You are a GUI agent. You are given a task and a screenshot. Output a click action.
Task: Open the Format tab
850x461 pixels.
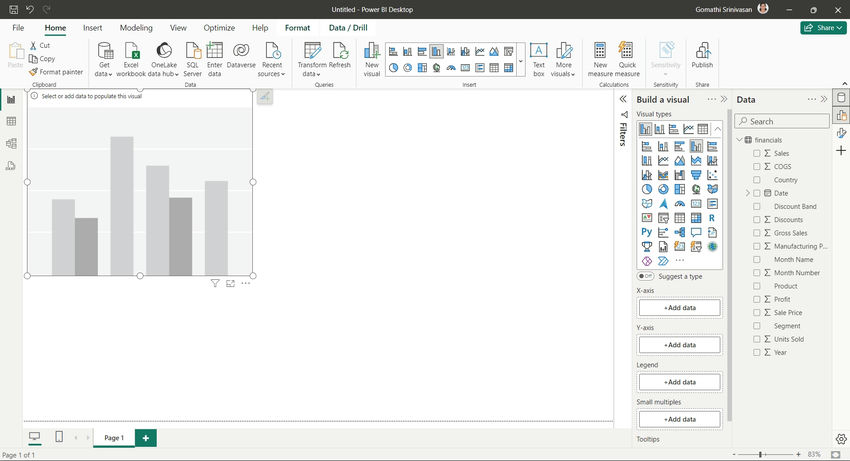click(x=298, y=28)
